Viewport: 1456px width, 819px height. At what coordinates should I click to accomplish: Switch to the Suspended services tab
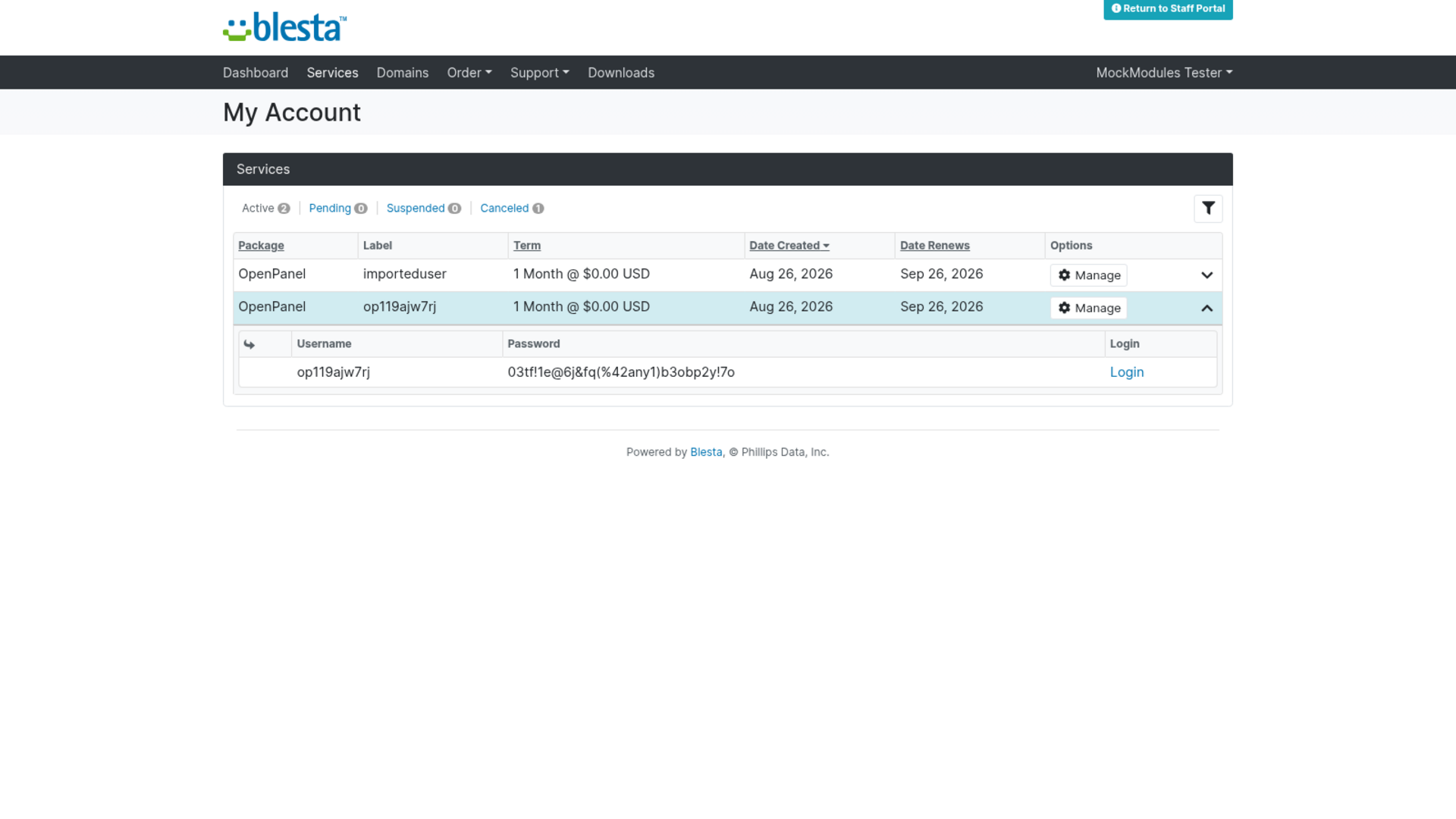423,208
